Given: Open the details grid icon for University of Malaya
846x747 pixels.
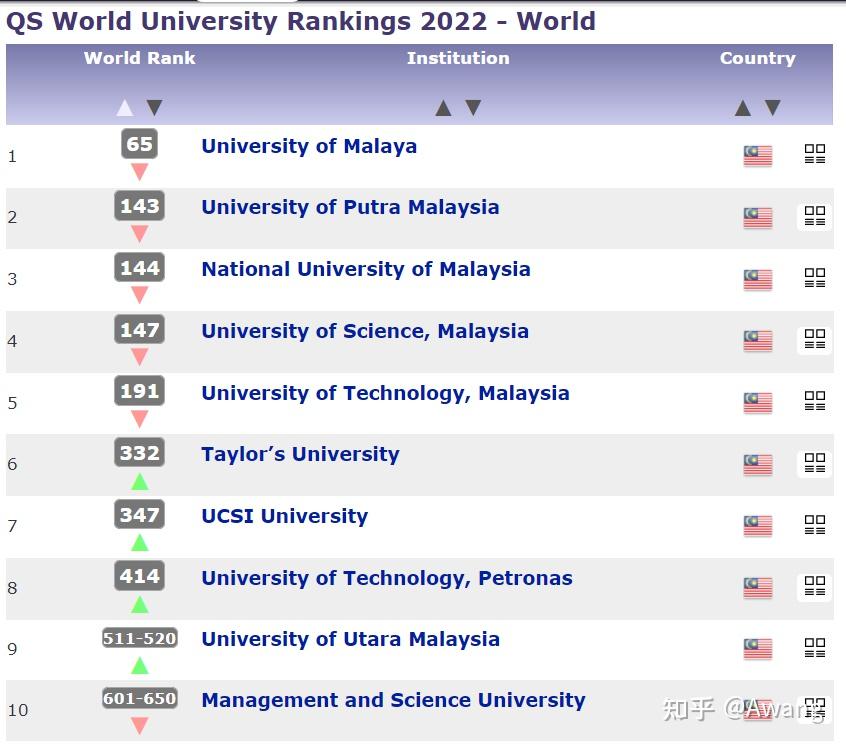Looking at the screenshot, I should (x=814, y=156).
